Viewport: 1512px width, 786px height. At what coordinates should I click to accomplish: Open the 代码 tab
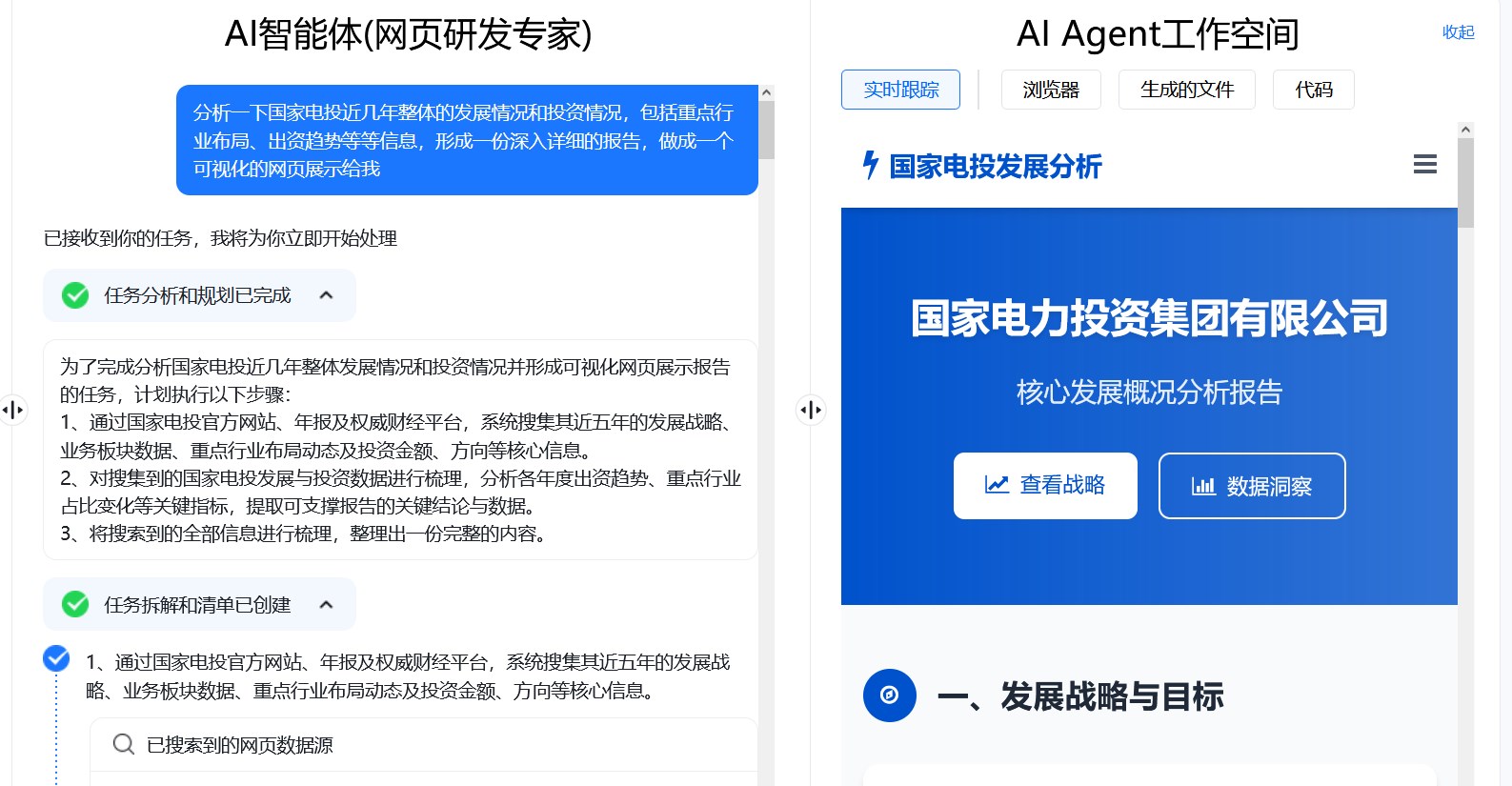click(1313, 90)
